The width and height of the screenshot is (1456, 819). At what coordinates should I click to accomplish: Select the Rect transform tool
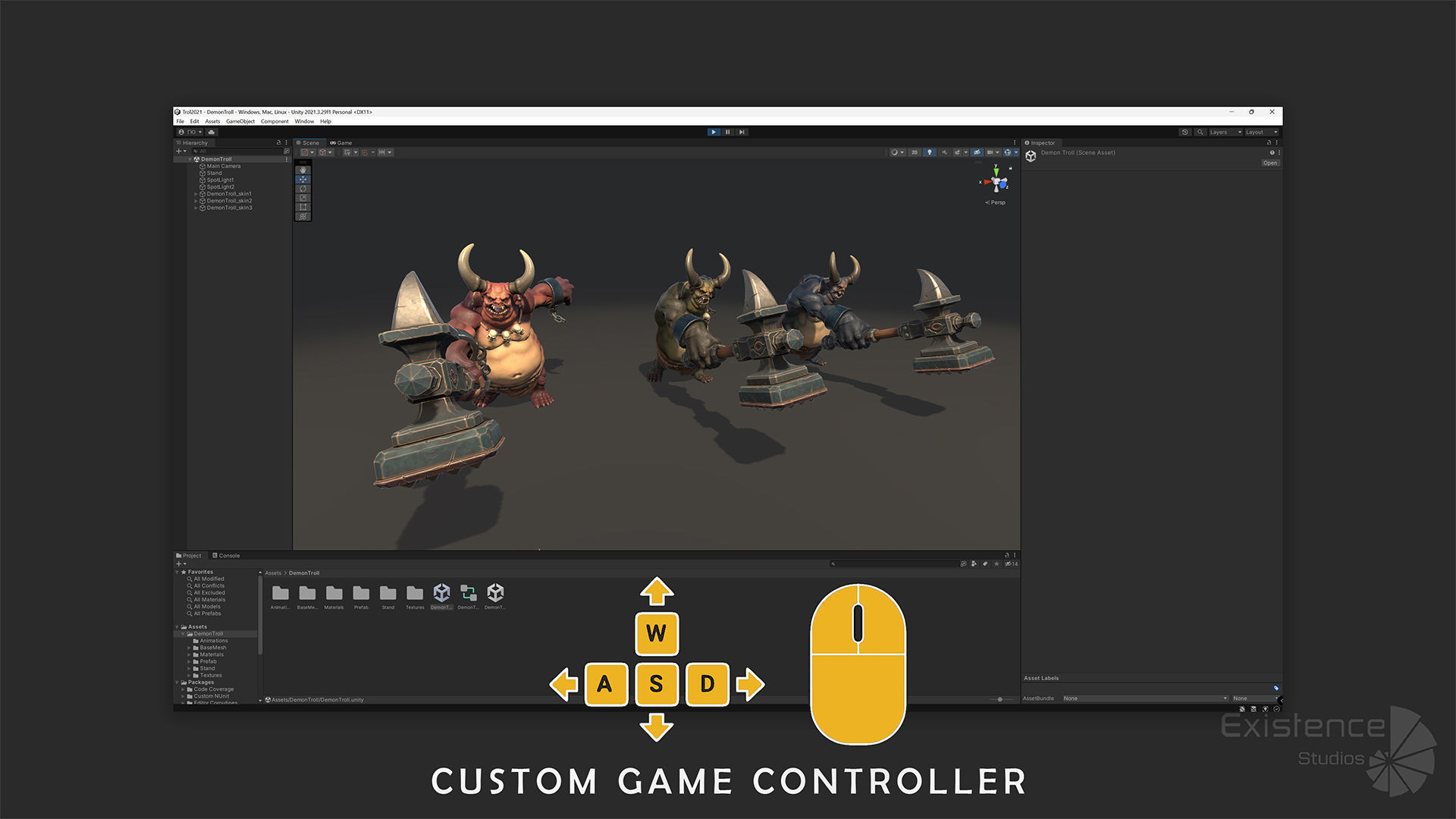[303, 207]
